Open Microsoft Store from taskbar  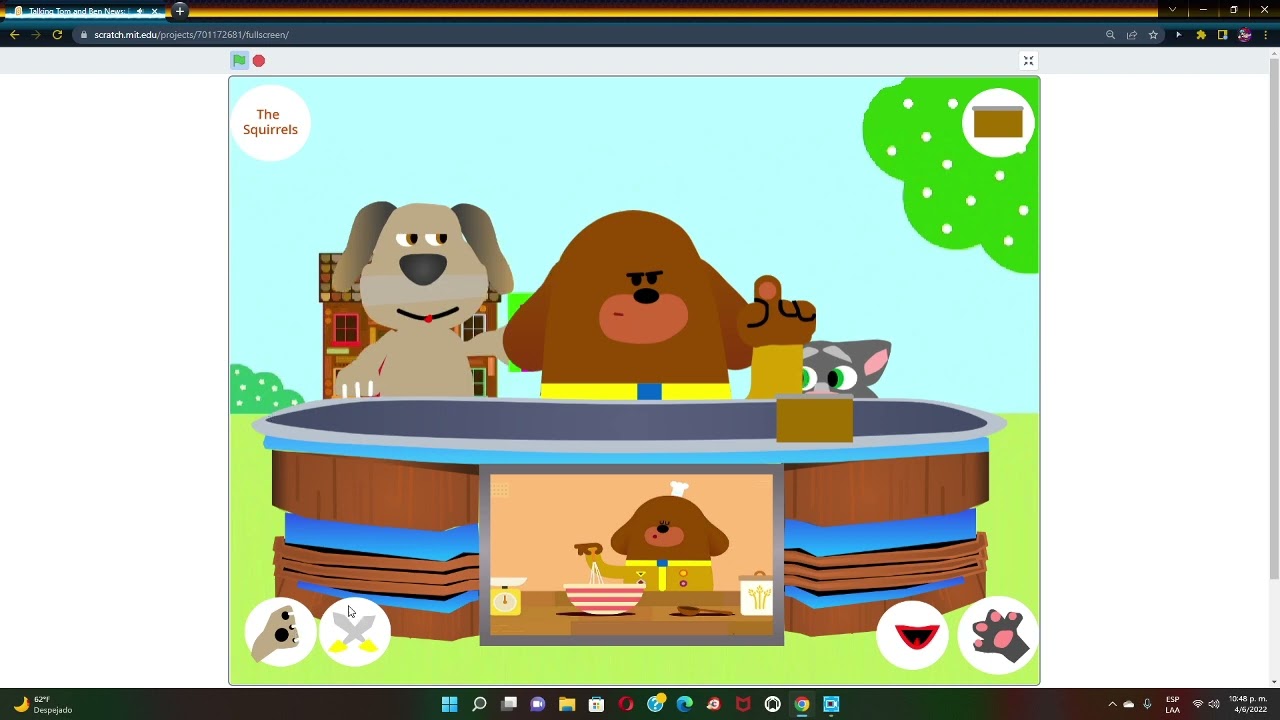tap(597, 704)
